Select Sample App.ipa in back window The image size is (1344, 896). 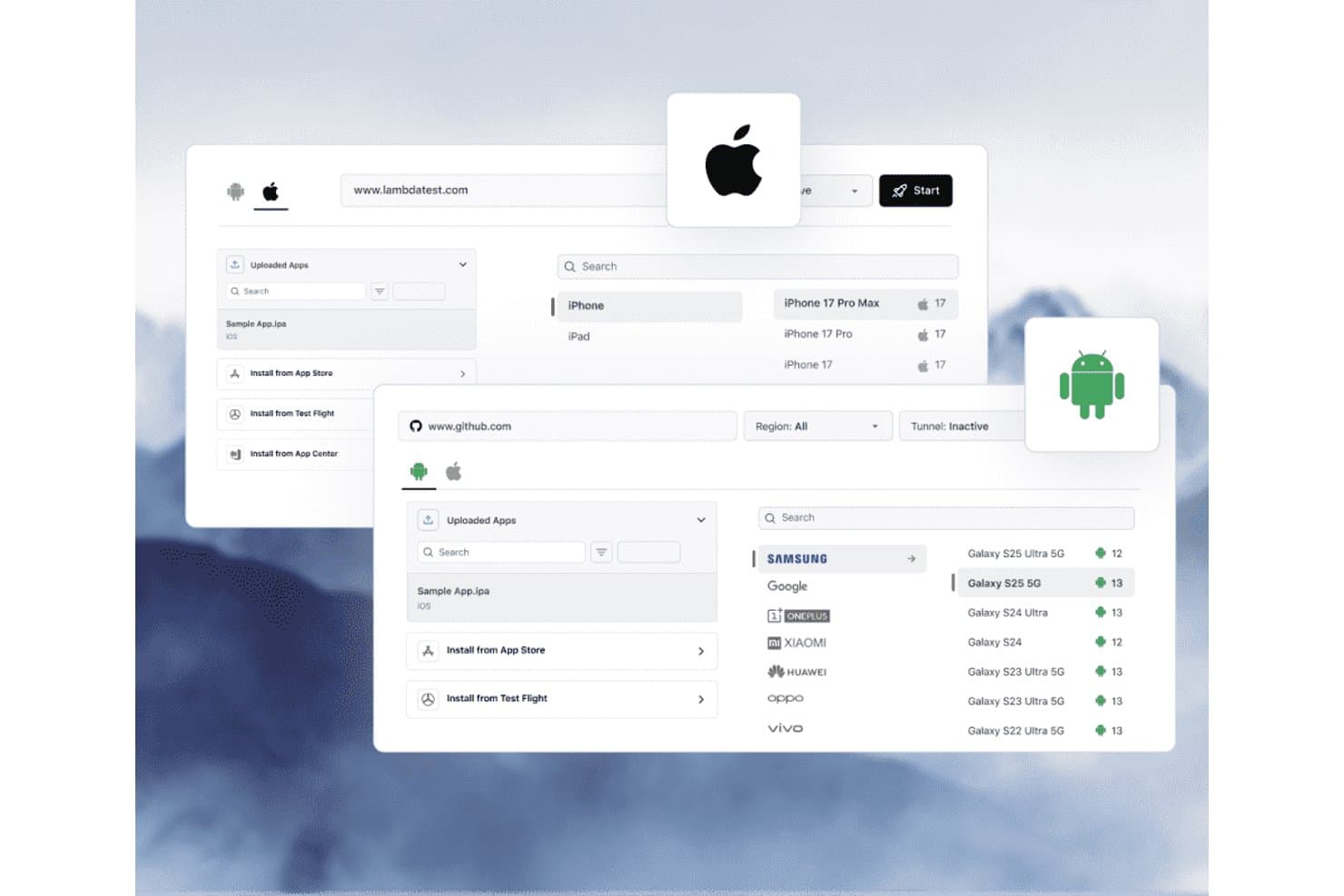click(346, 329)
